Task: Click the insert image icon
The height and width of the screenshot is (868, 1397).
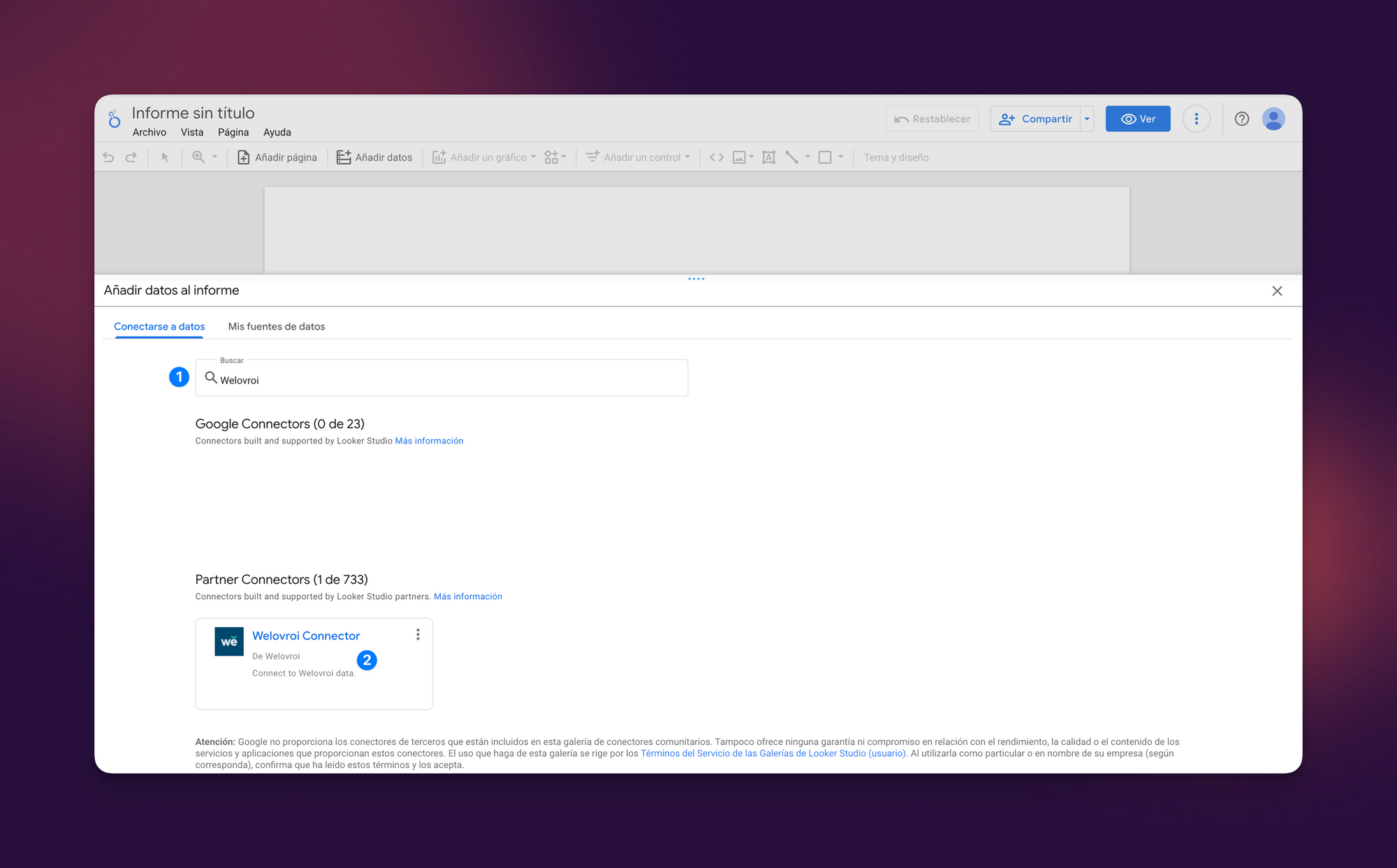Action: point(739,158)
